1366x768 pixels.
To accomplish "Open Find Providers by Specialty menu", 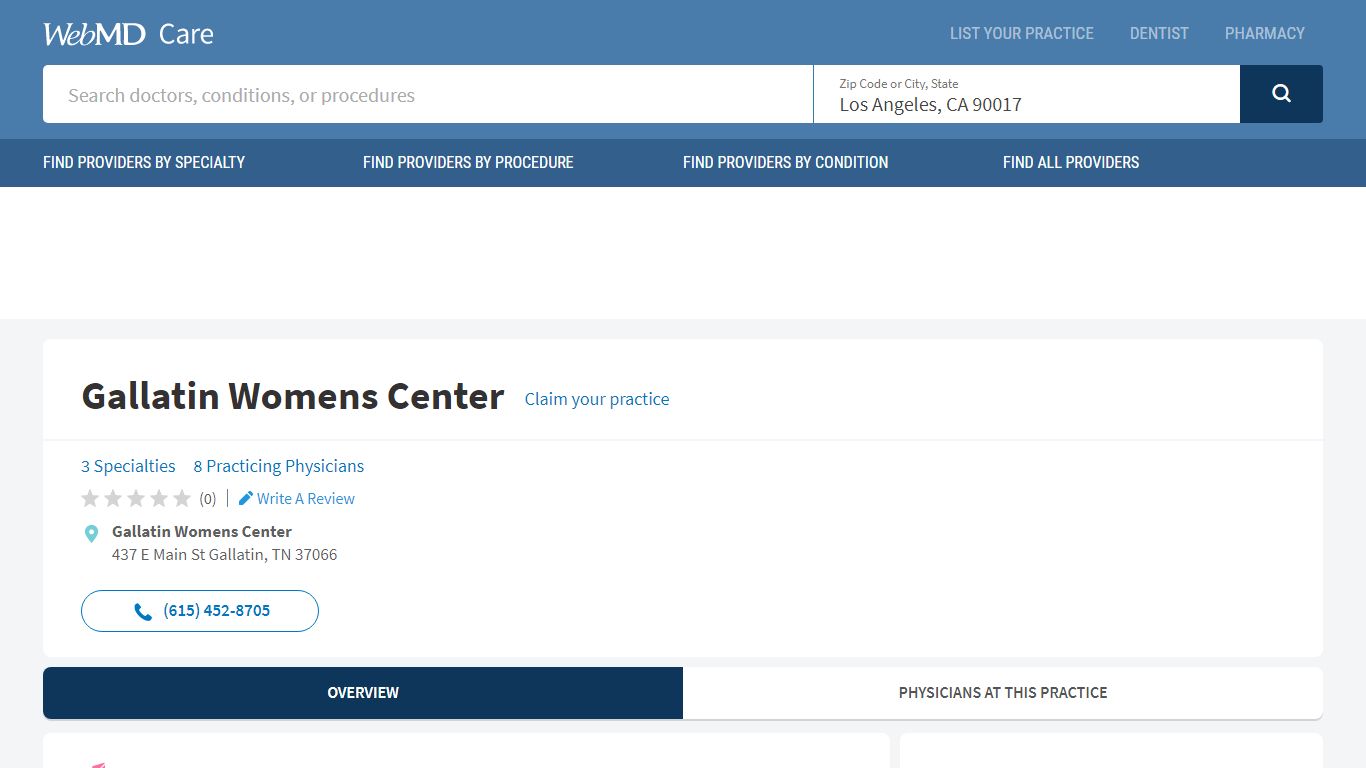I will point(144,162).
